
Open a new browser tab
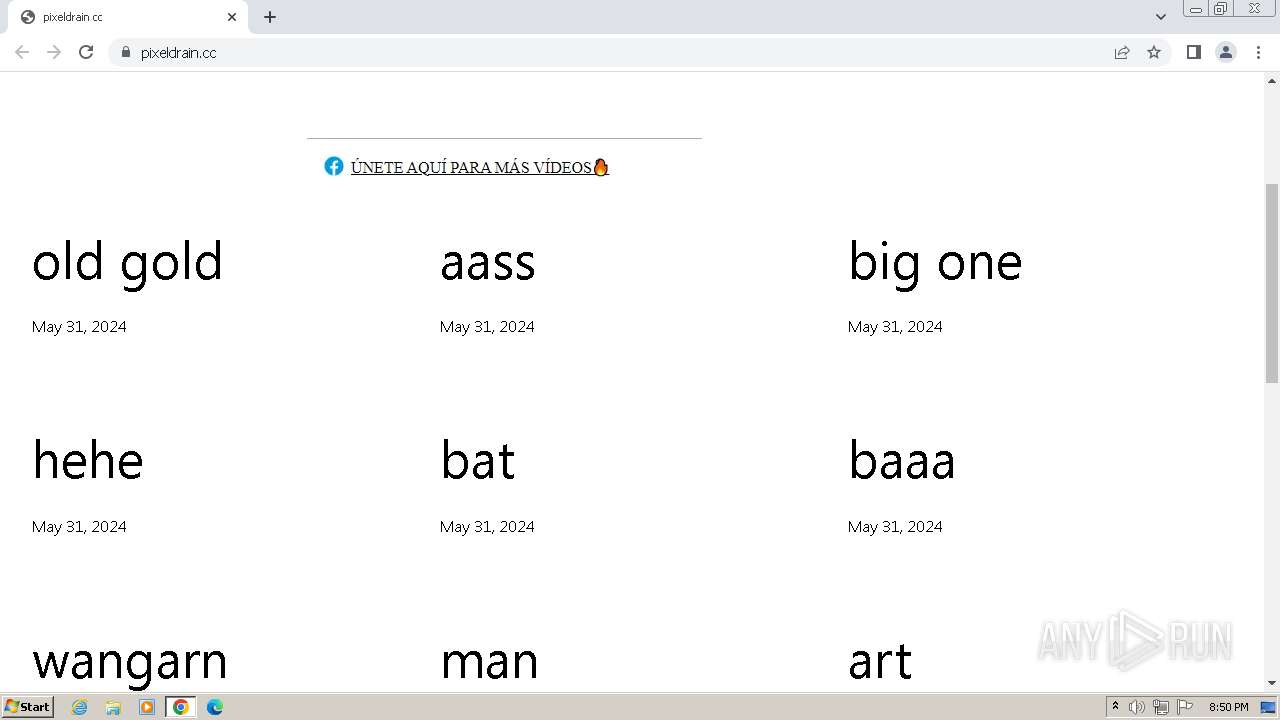tap(270, 17)
